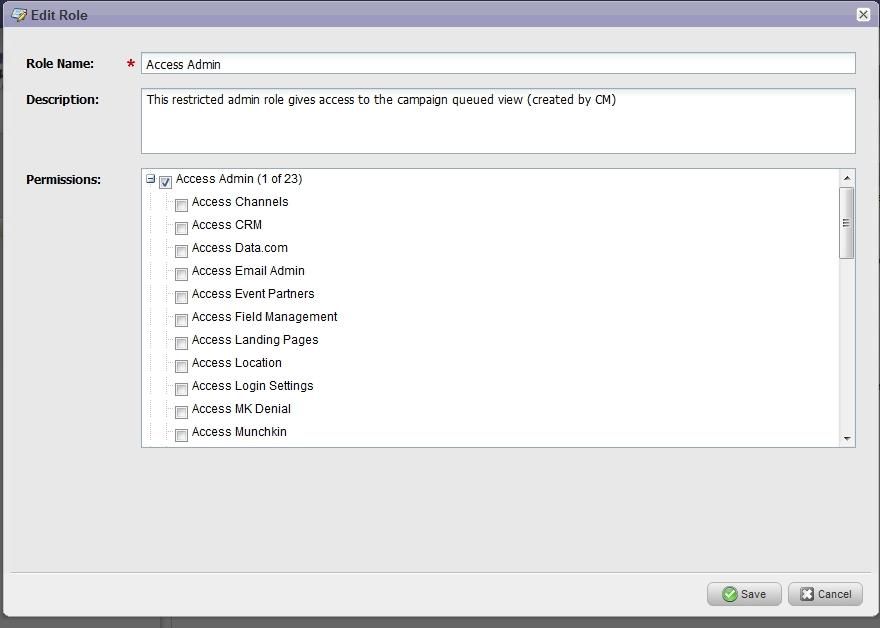Screen dimensions: 880x628
Task: Uncheck the Access Admin parent checkbox
Action: click(165, 182)
